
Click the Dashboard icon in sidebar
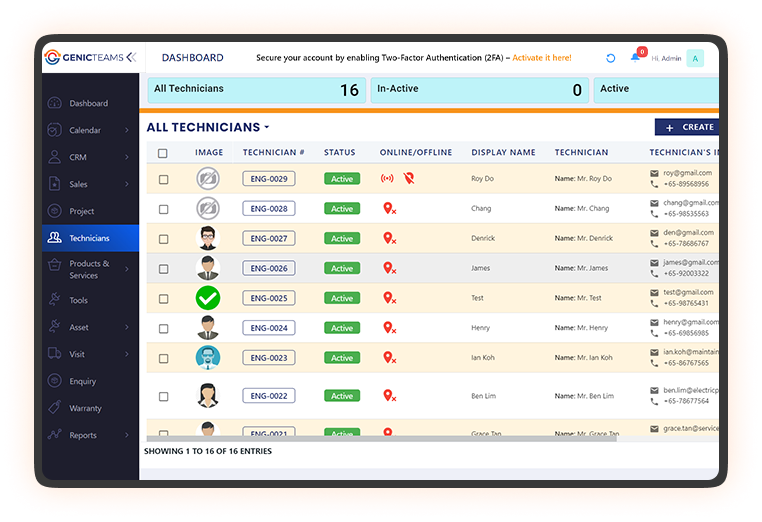(x=54, y=103)
